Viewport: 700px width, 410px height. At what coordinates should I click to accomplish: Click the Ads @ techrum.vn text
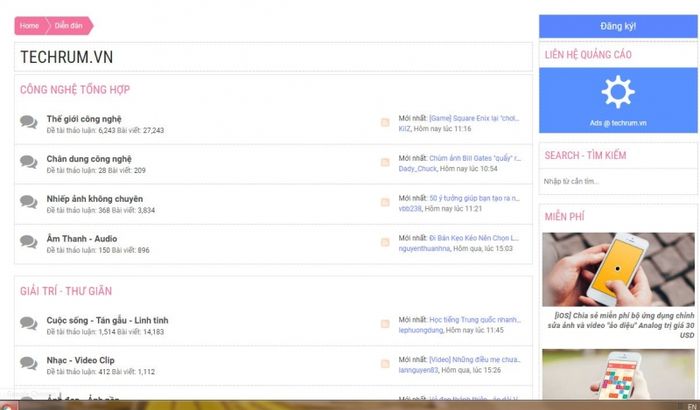(x=618, y=123)
